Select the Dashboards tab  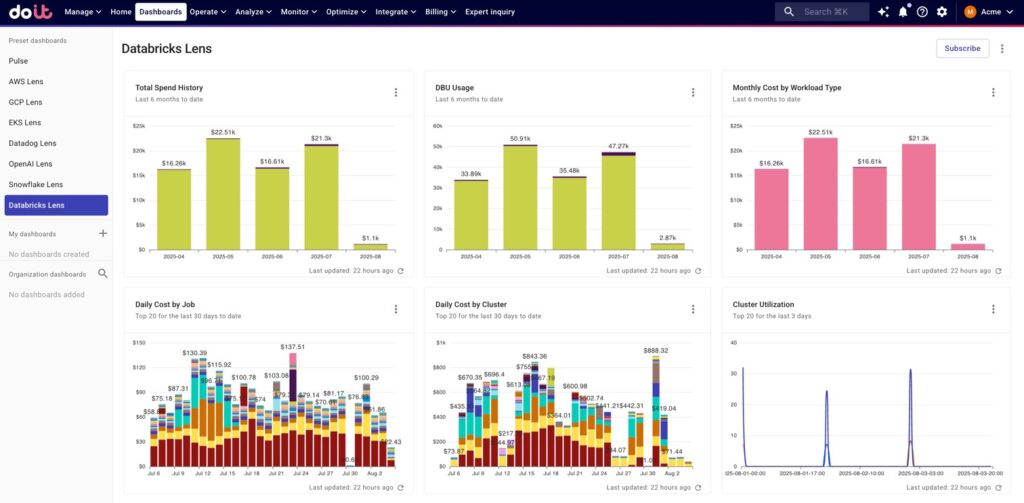tap(161, 12)
